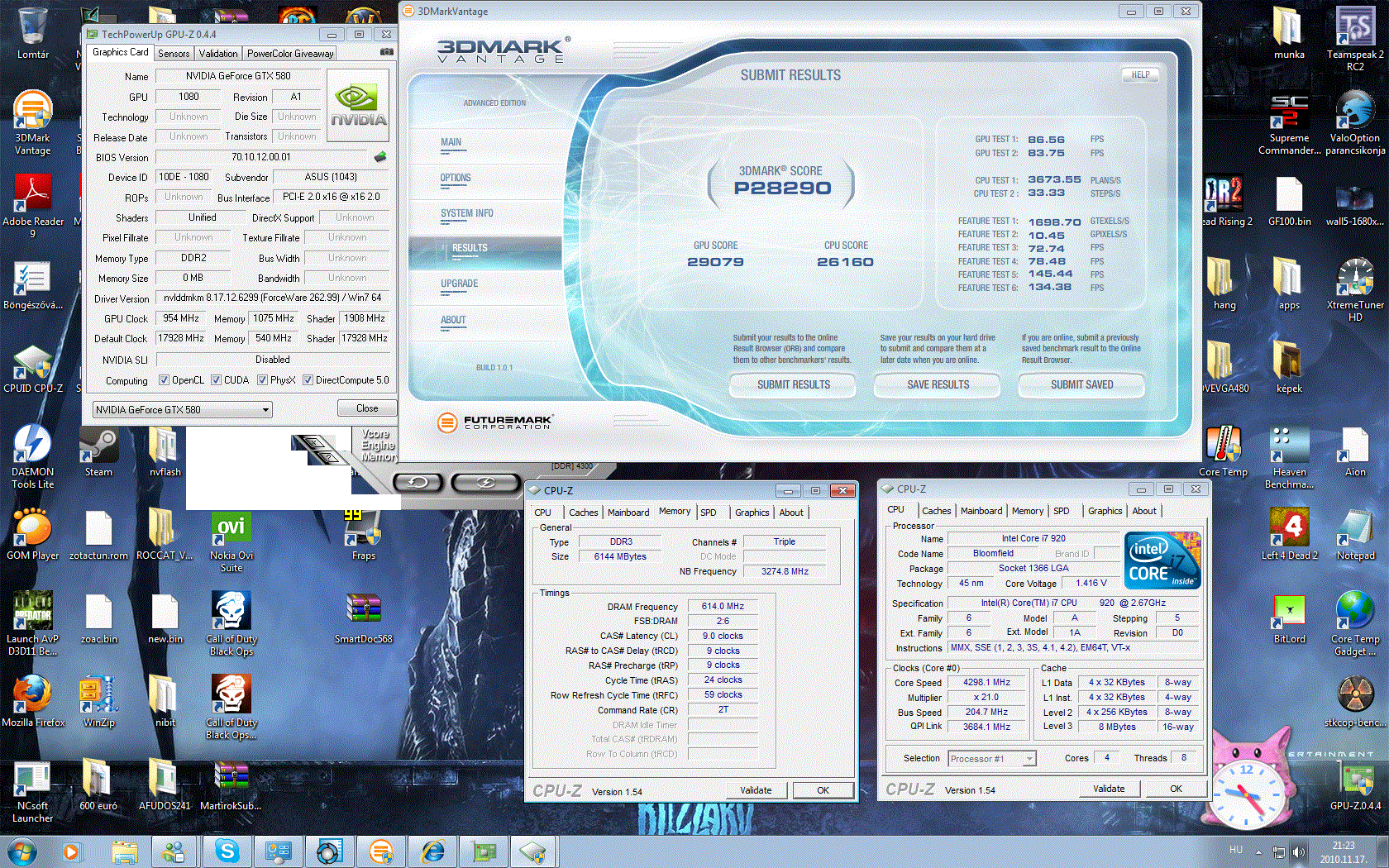Open the ABOUT menu in 3DMark Vantage
Screen dimensions: 1389x868
point(453,320)
